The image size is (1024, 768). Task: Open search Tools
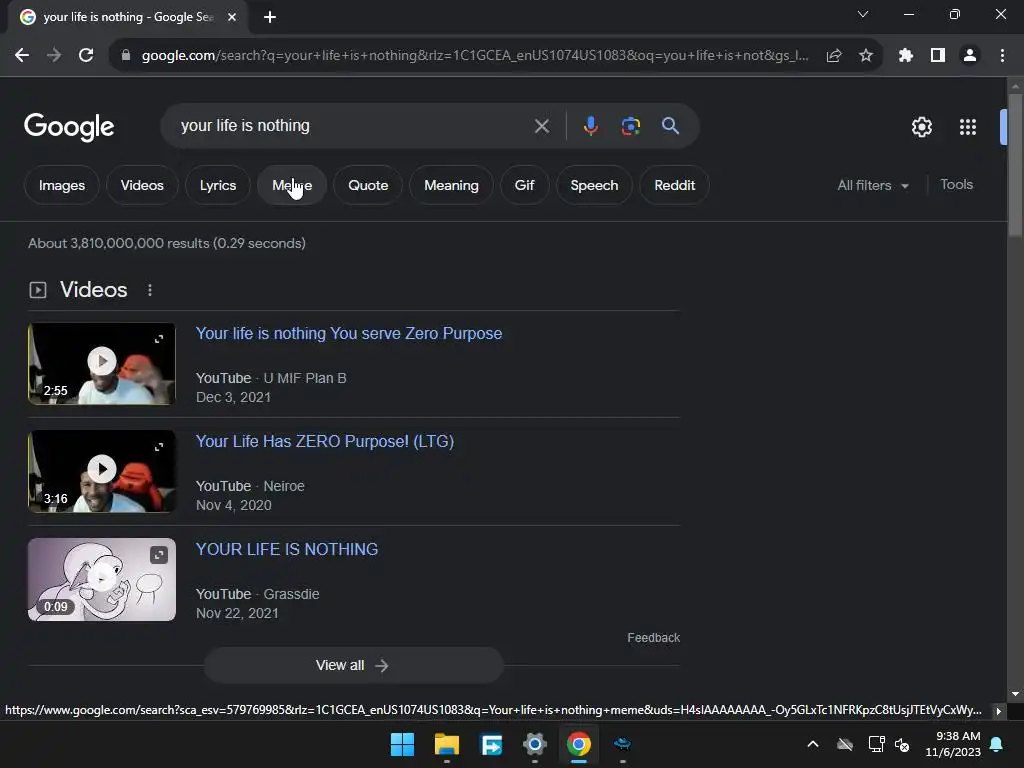[957, 185]
